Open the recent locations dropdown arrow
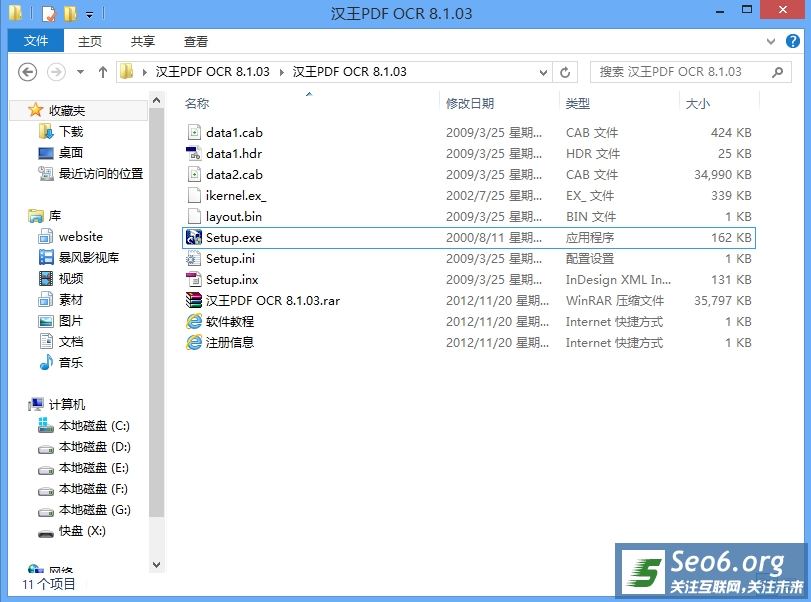This screenshot has height=602, width=811. (x=81, y=72)
